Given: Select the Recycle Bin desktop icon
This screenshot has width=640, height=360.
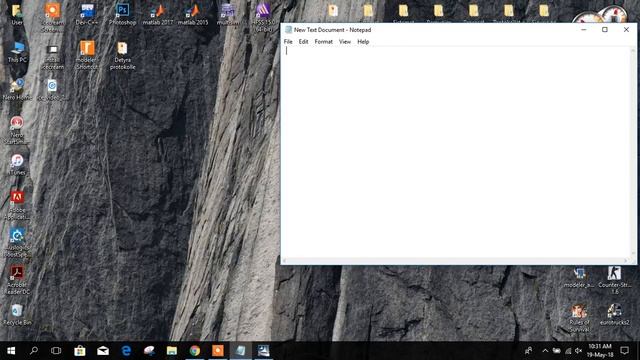Looking at the screenshot, I should pos(17,315).
